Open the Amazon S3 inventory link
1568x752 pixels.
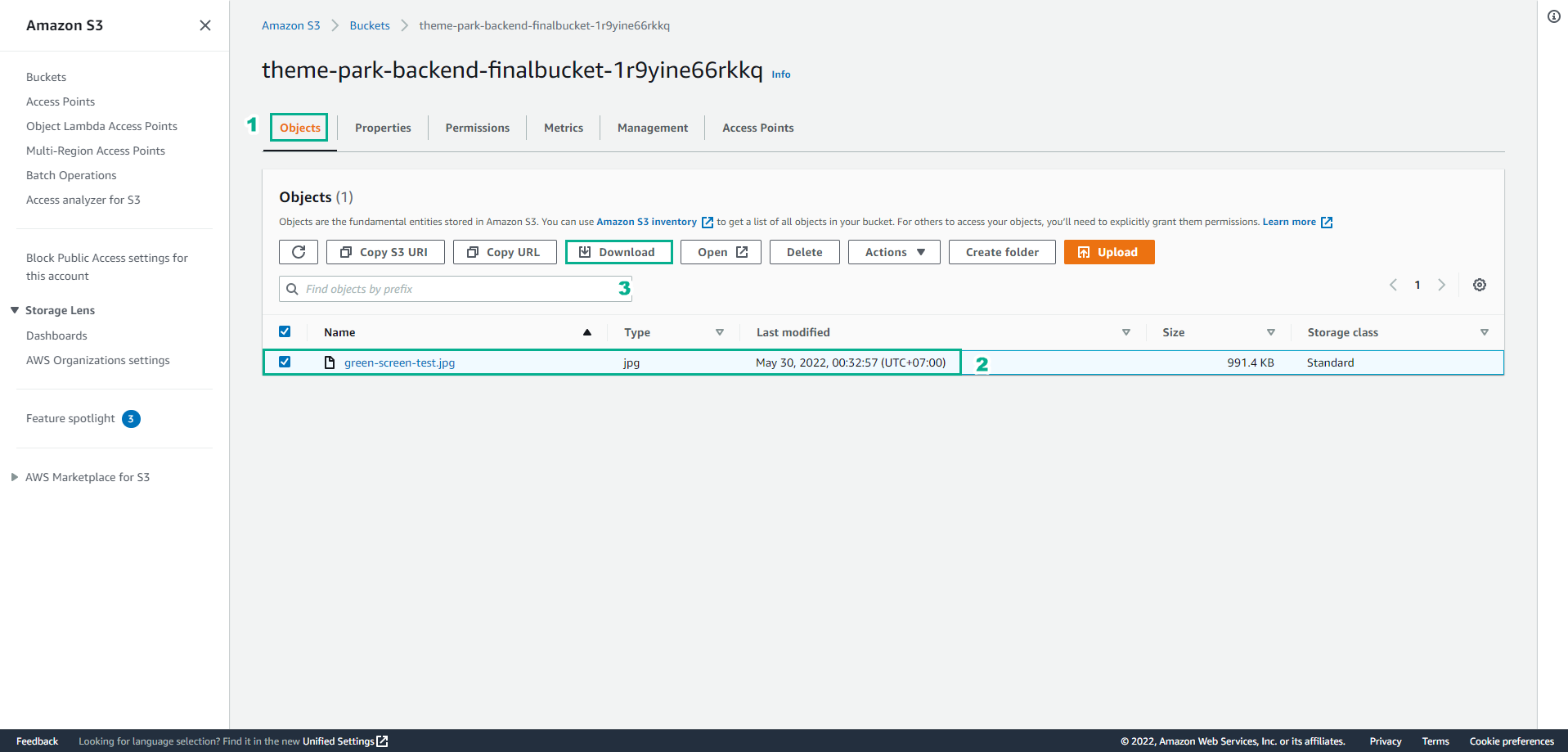coord(646,222)
